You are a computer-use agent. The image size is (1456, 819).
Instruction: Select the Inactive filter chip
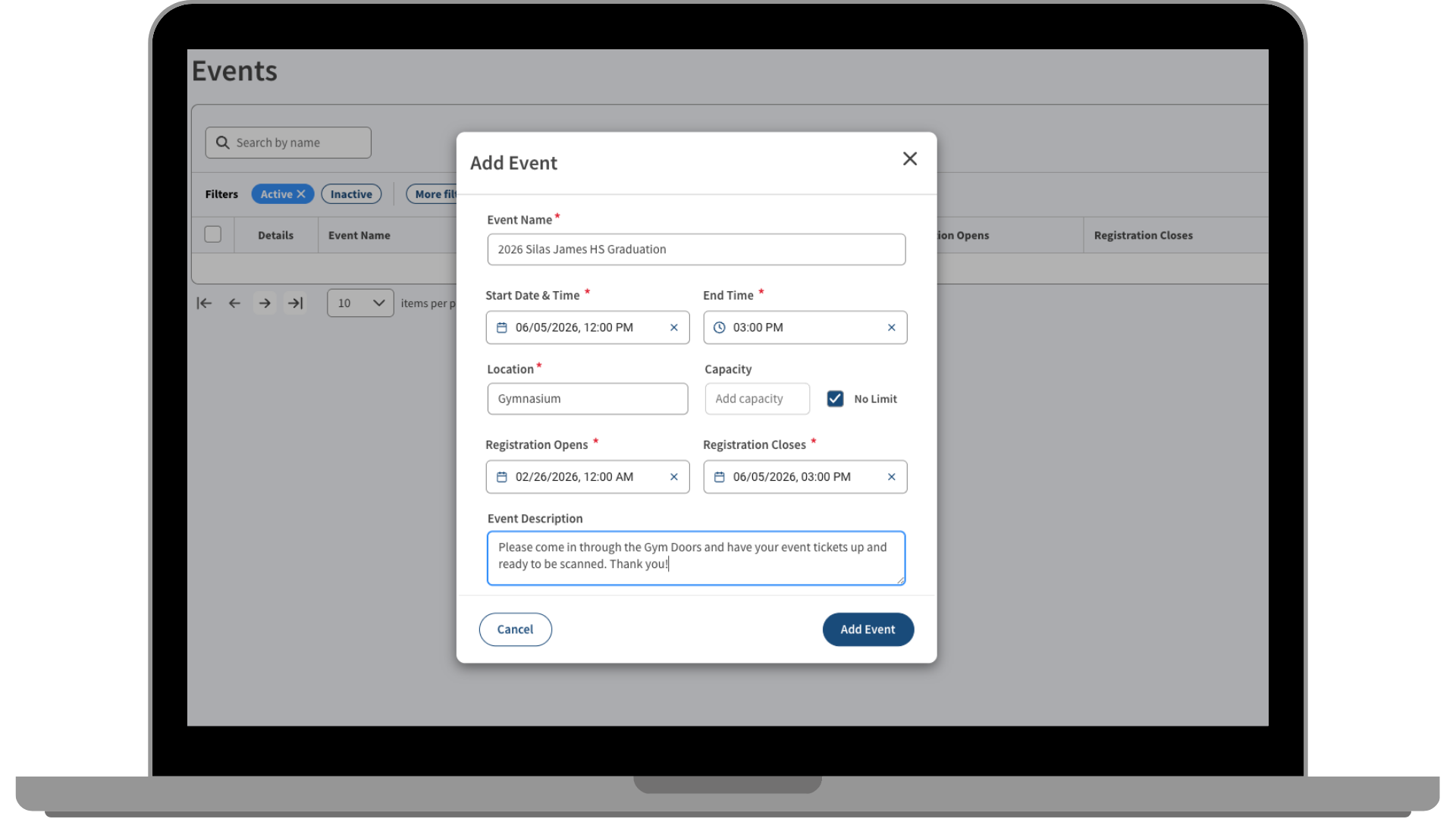click(x=351, y=193)
